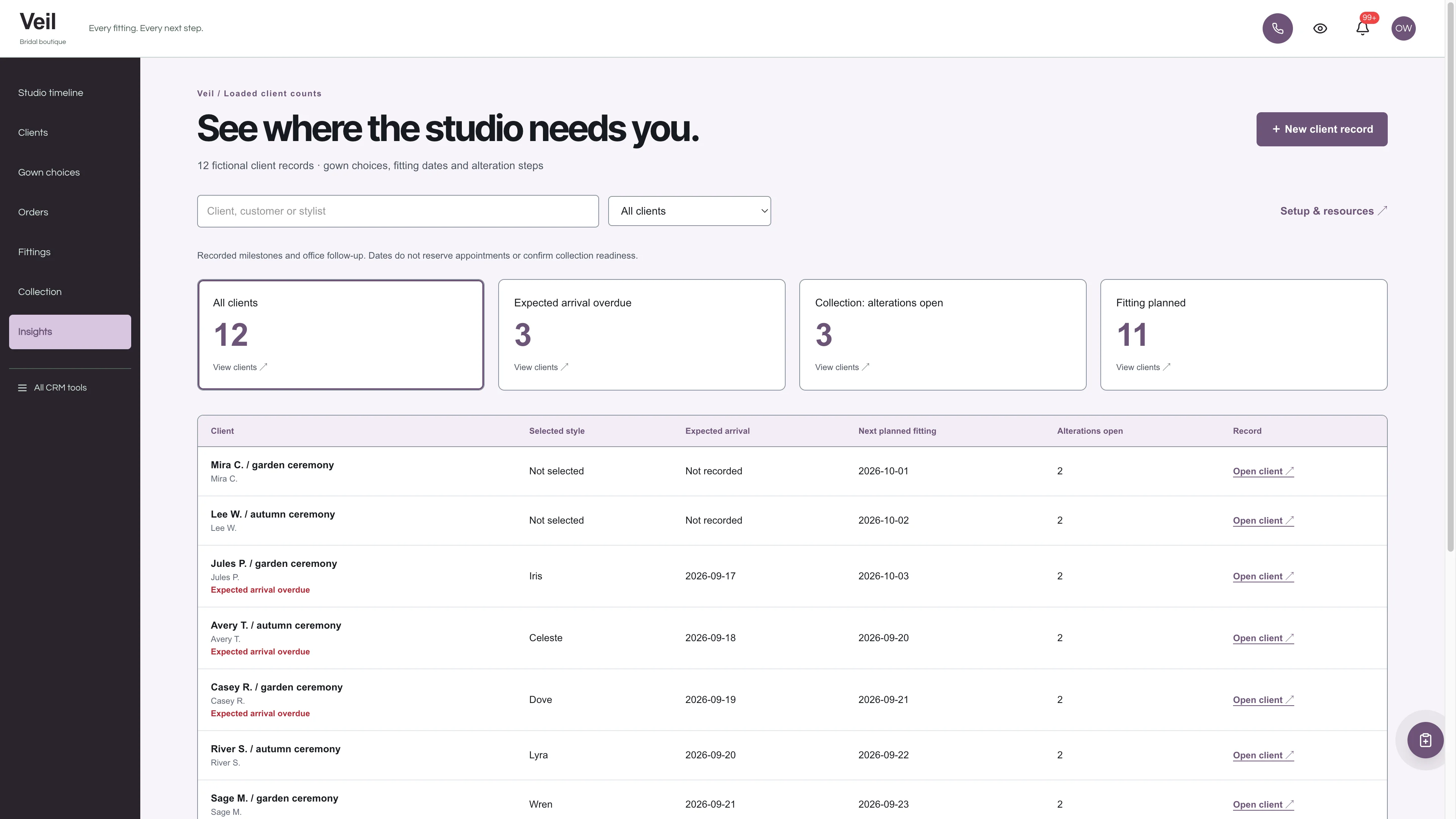The image size is (1456, 819).
Task: View clients in the Fitting planned card
Action: [x=1143, y=367]
